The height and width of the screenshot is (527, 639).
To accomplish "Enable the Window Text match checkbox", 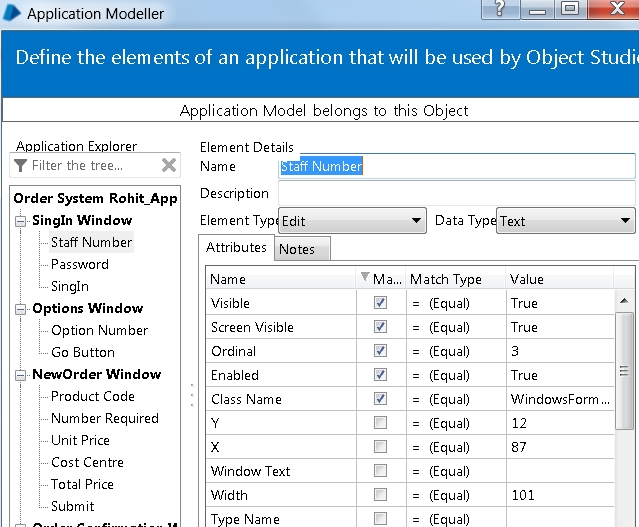I will coord(379,471).
